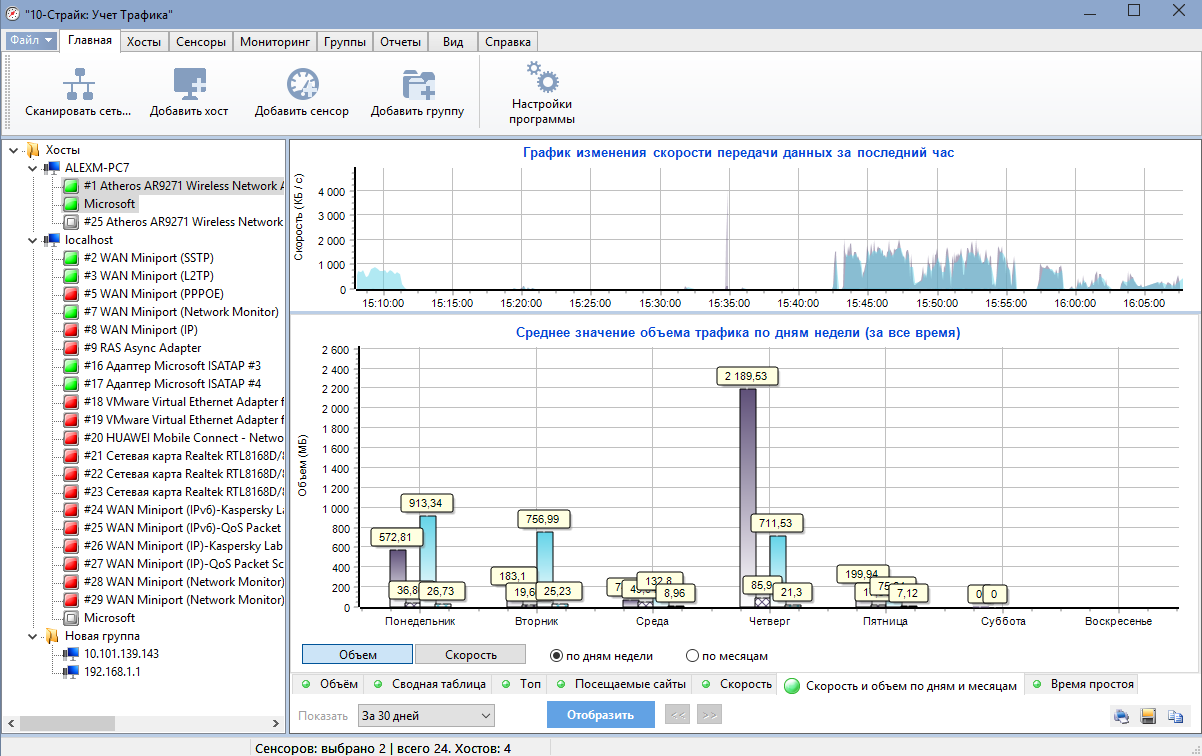
Task: Click the Отобразить button
Action: (601, 715)
